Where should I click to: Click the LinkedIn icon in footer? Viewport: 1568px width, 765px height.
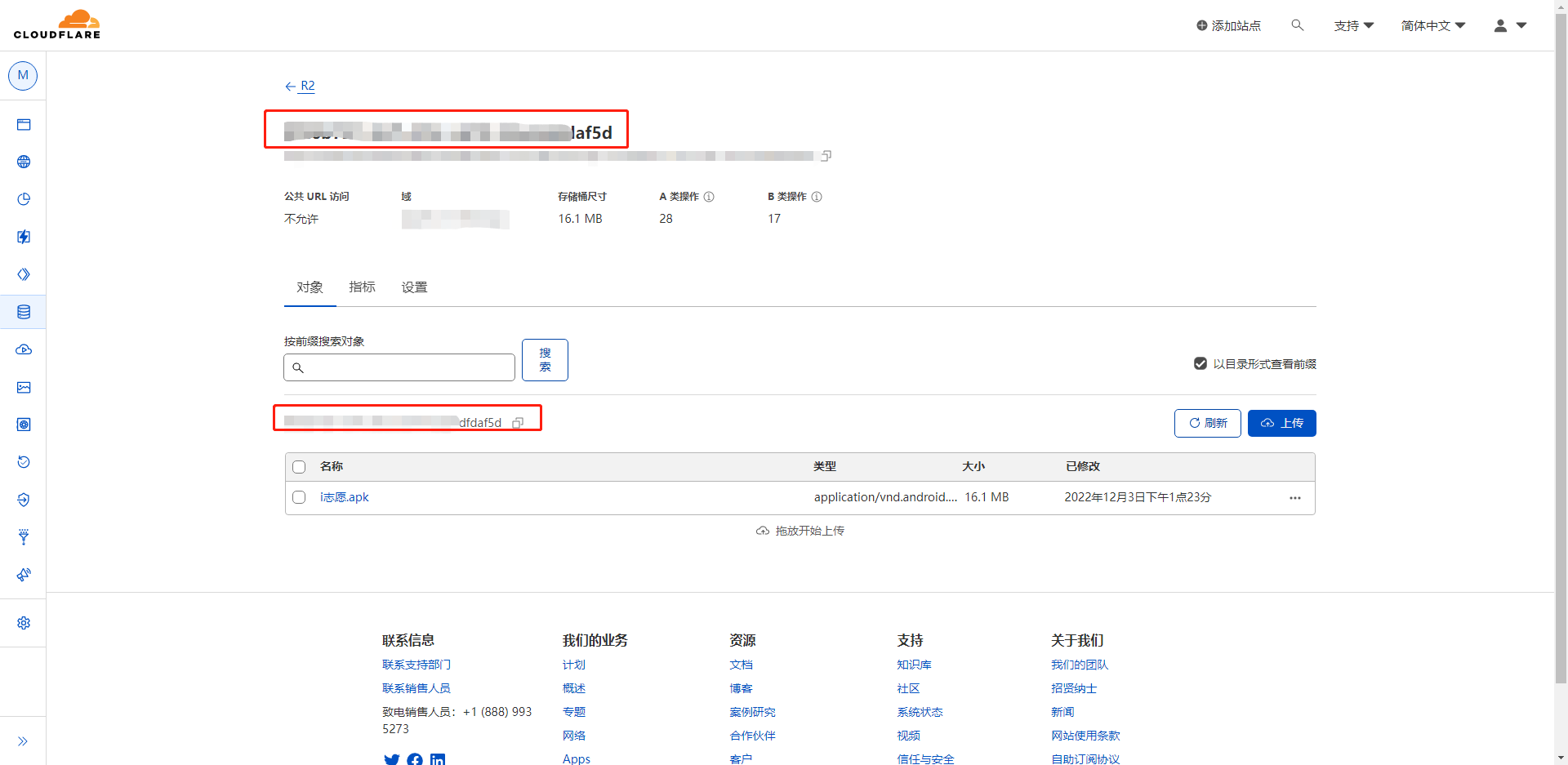(438, 759)
